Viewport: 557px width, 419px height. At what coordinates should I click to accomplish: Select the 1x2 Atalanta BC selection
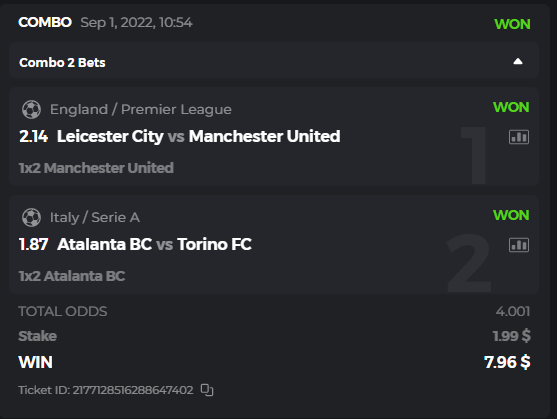click(72, 276)
